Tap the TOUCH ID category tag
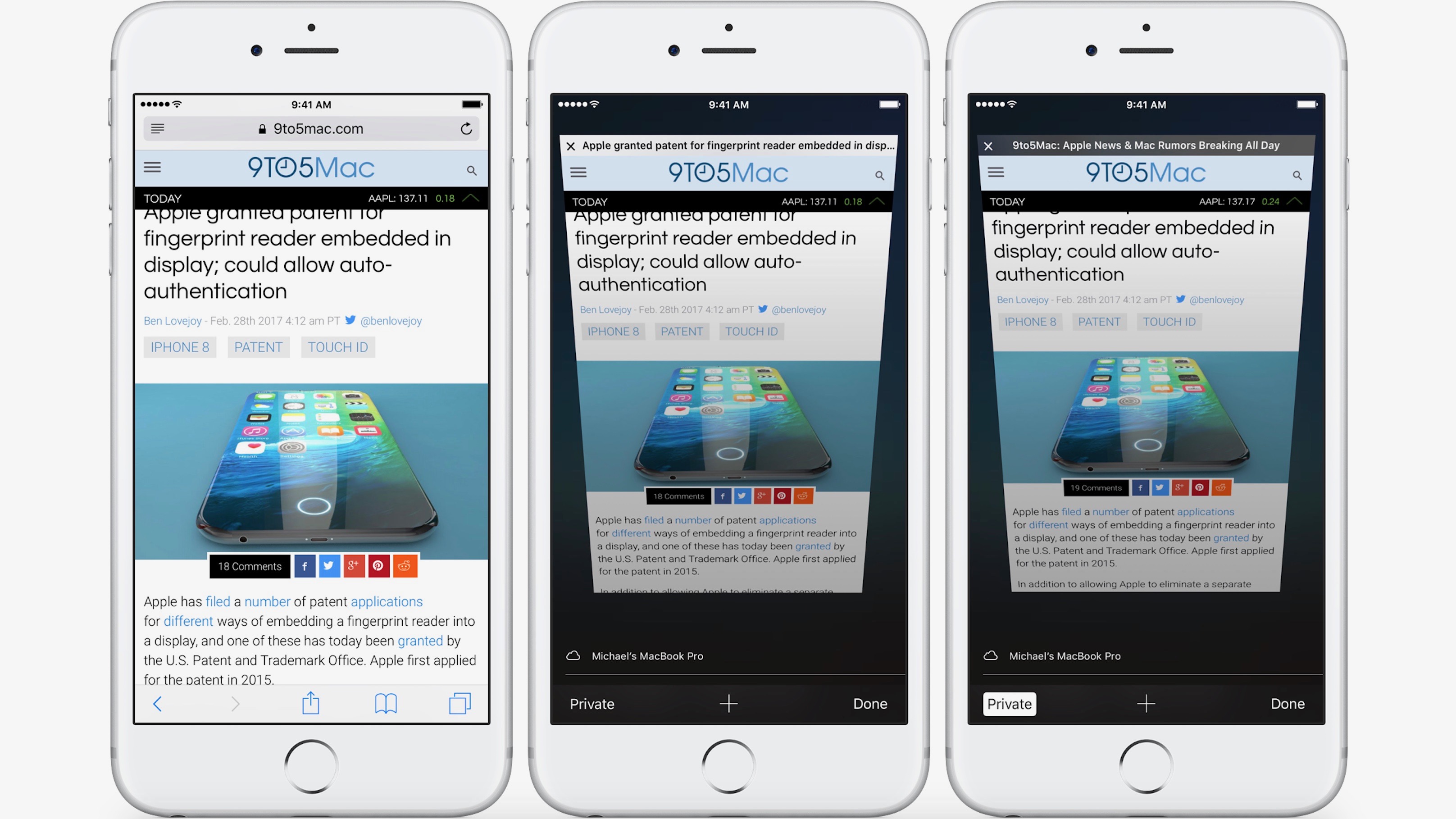This screenshot has width=1456, height=819. coord(337,347)
